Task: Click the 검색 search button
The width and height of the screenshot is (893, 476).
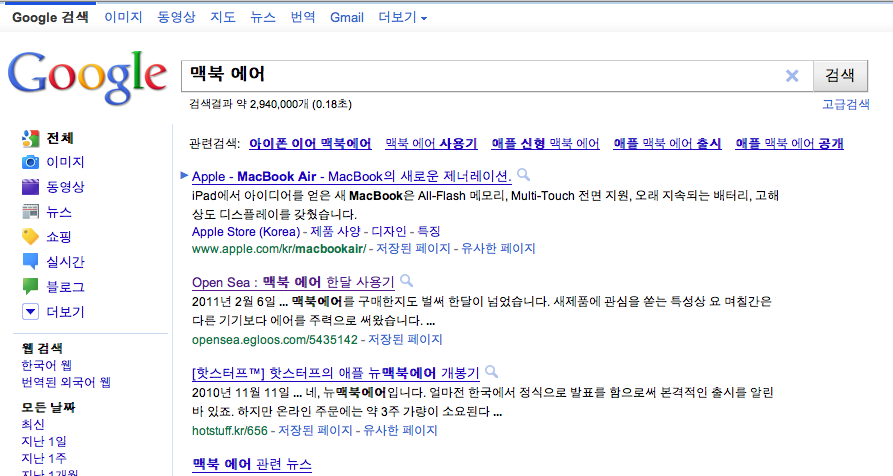Action: tap(840, 76)
